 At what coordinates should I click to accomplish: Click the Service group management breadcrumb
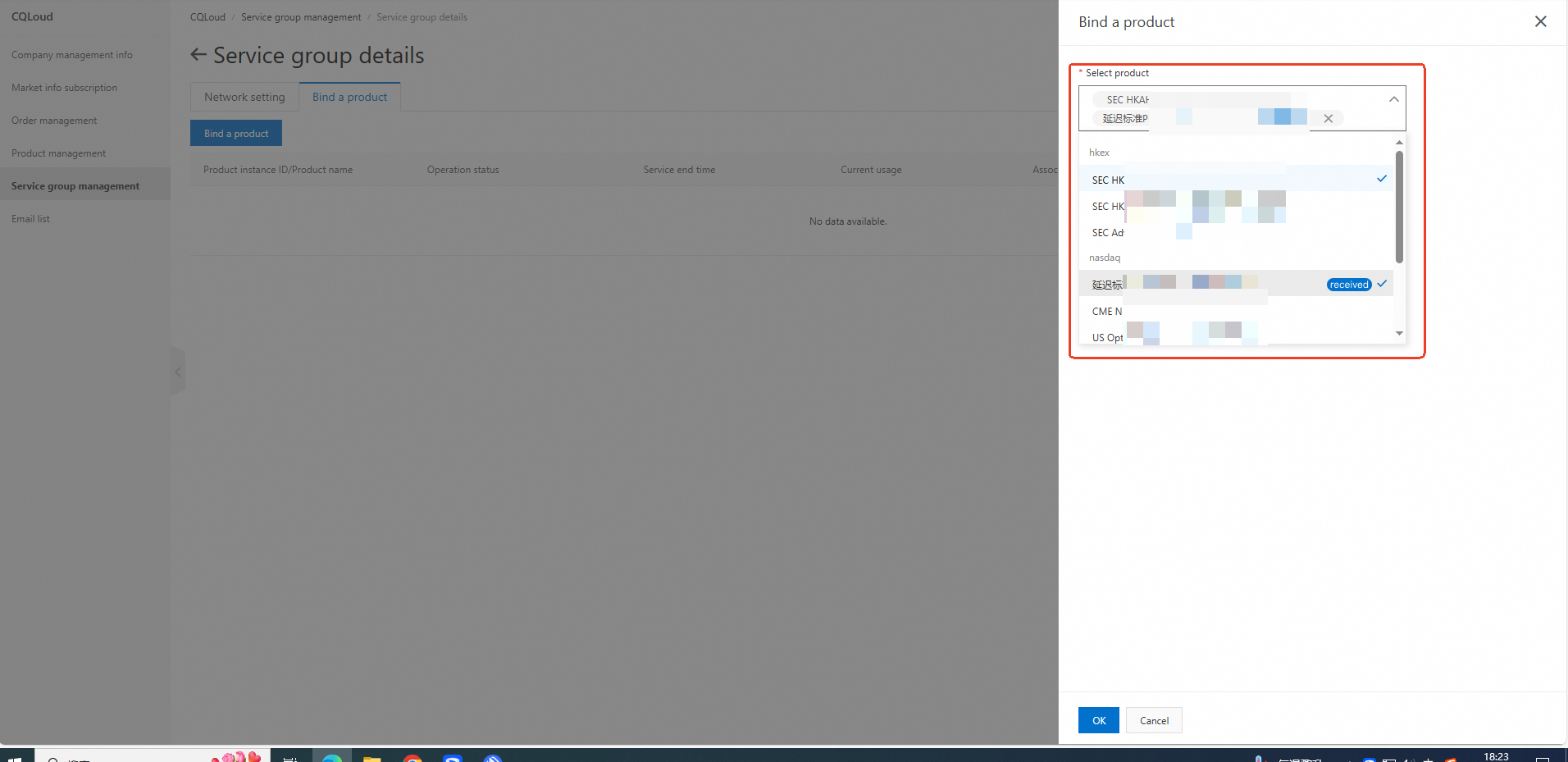click(301, 17)
